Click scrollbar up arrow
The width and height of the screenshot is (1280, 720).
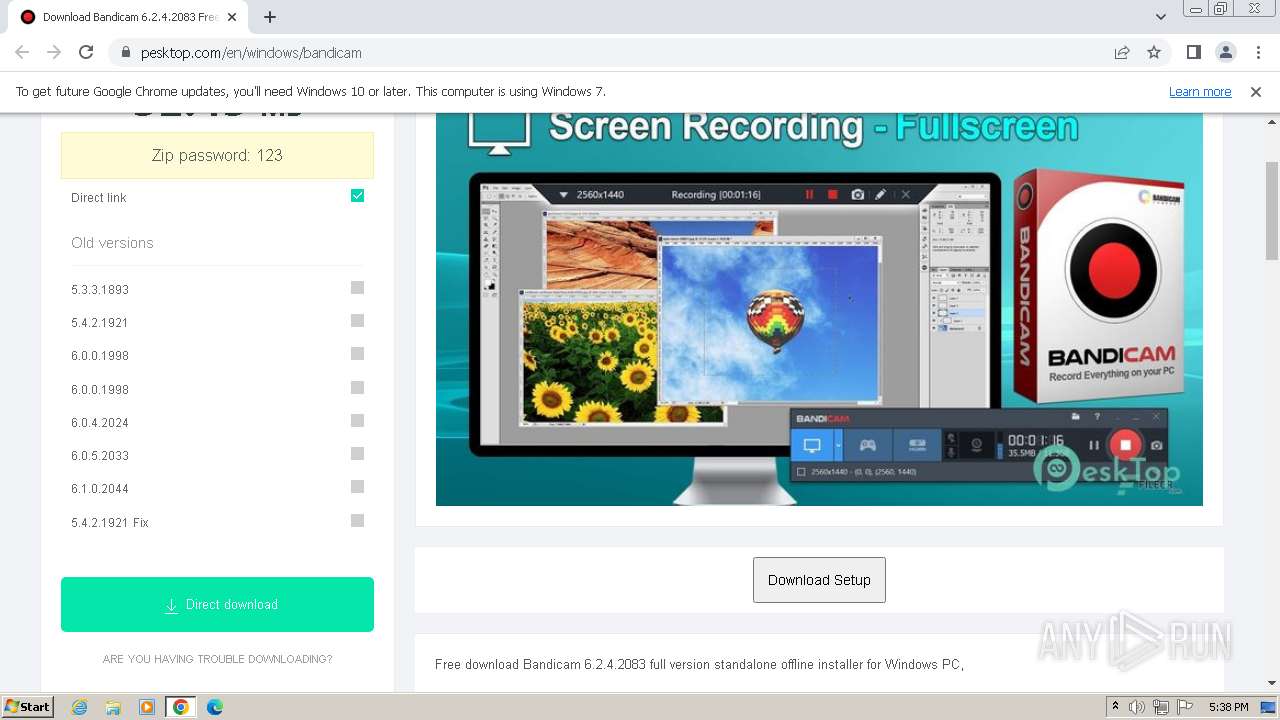click(1272, 121)
